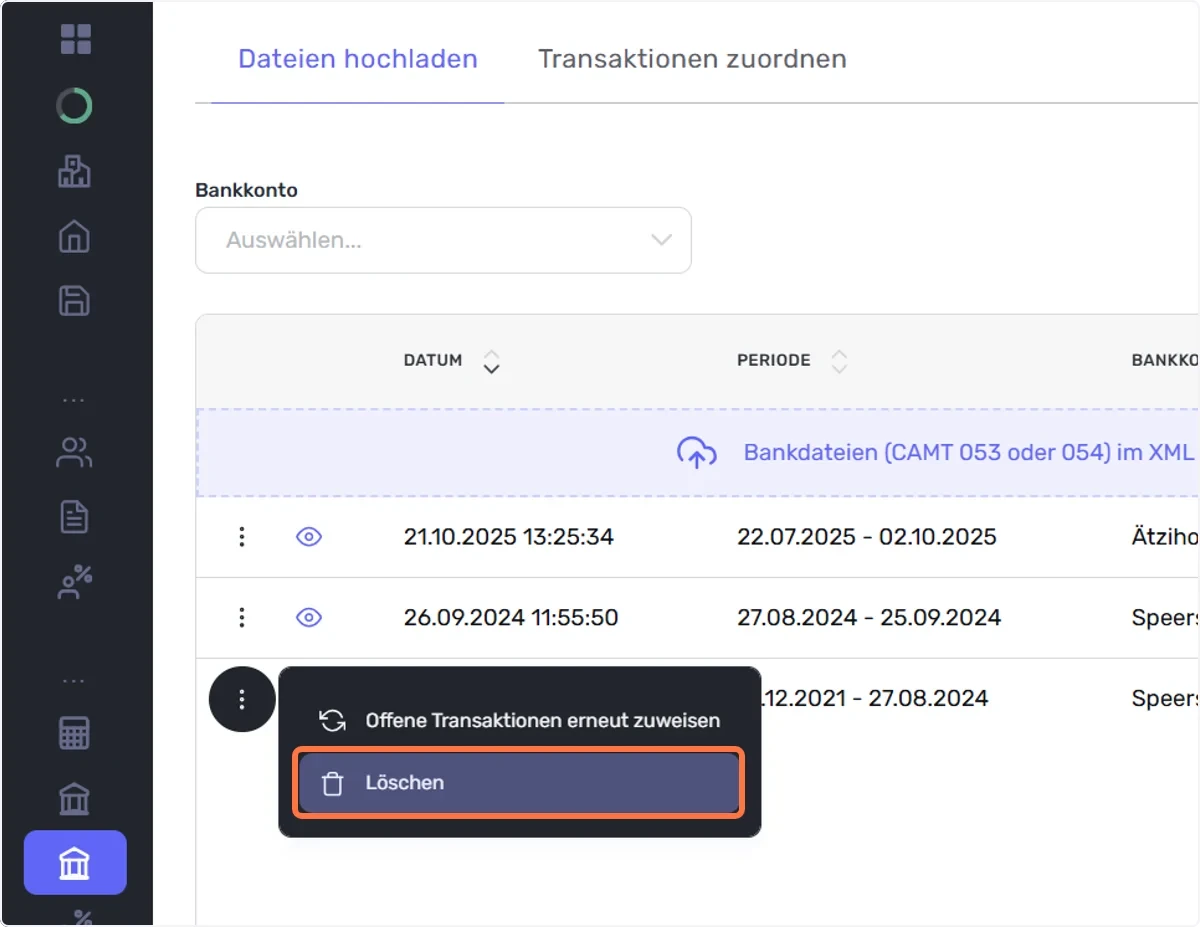The image size is (1200, 927).
Task: Click the highlighted bank icon in sidebar
Action: click(75, 862)
